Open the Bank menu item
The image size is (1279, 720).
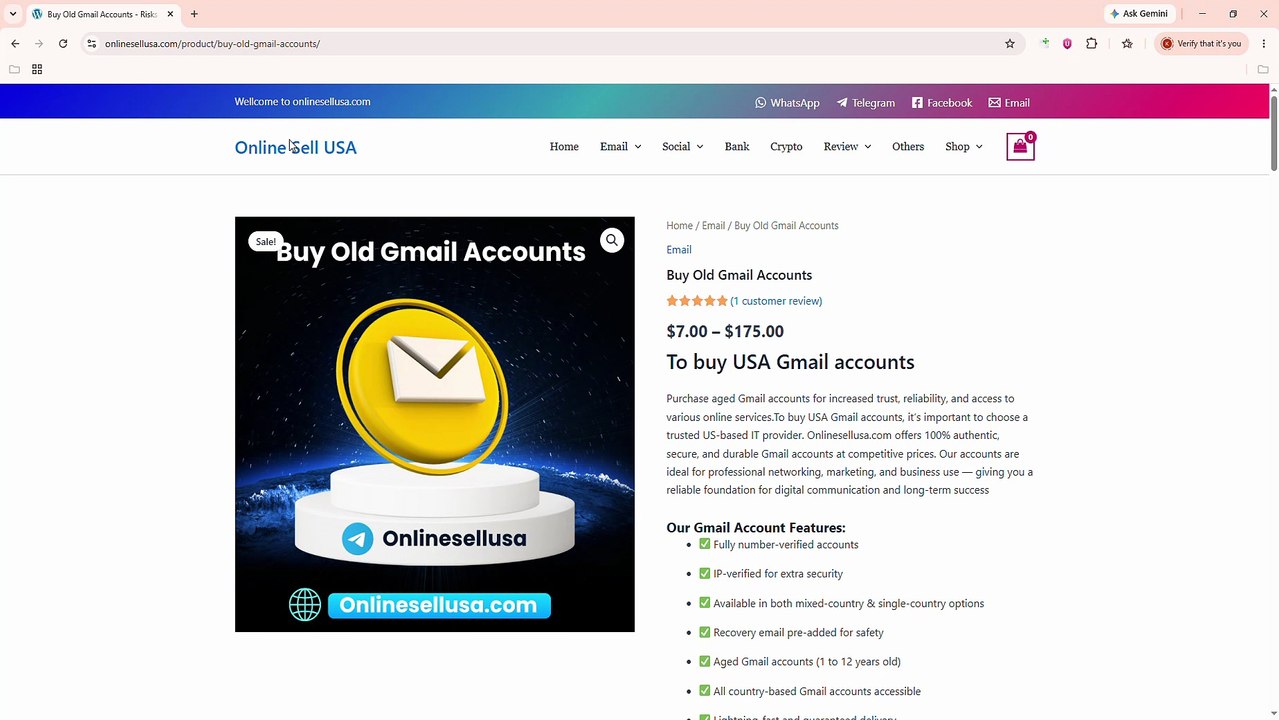(x=737, y=146)
